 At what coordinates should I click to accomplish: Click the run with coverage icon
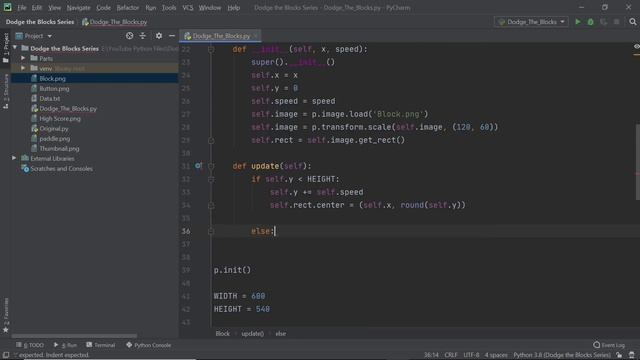604,22
